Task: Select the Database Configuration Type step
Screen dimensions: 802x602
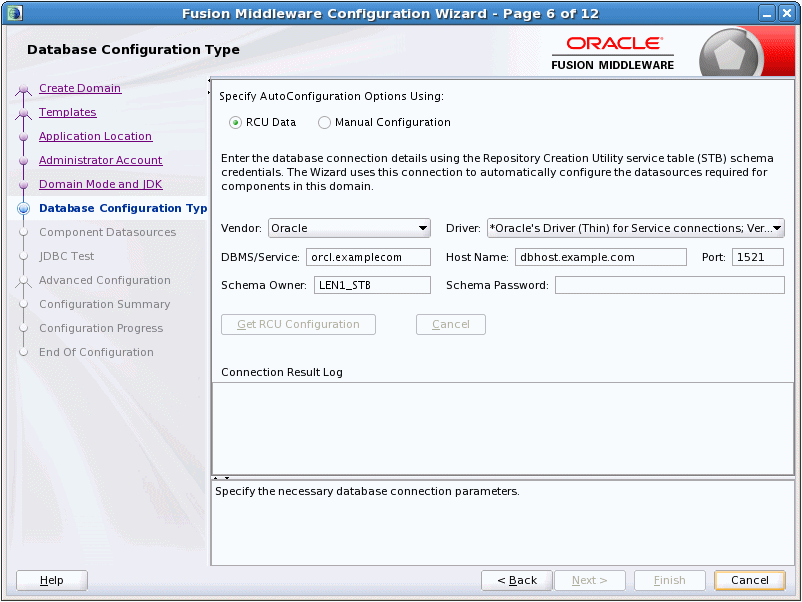Action: [x=123, y=208]
